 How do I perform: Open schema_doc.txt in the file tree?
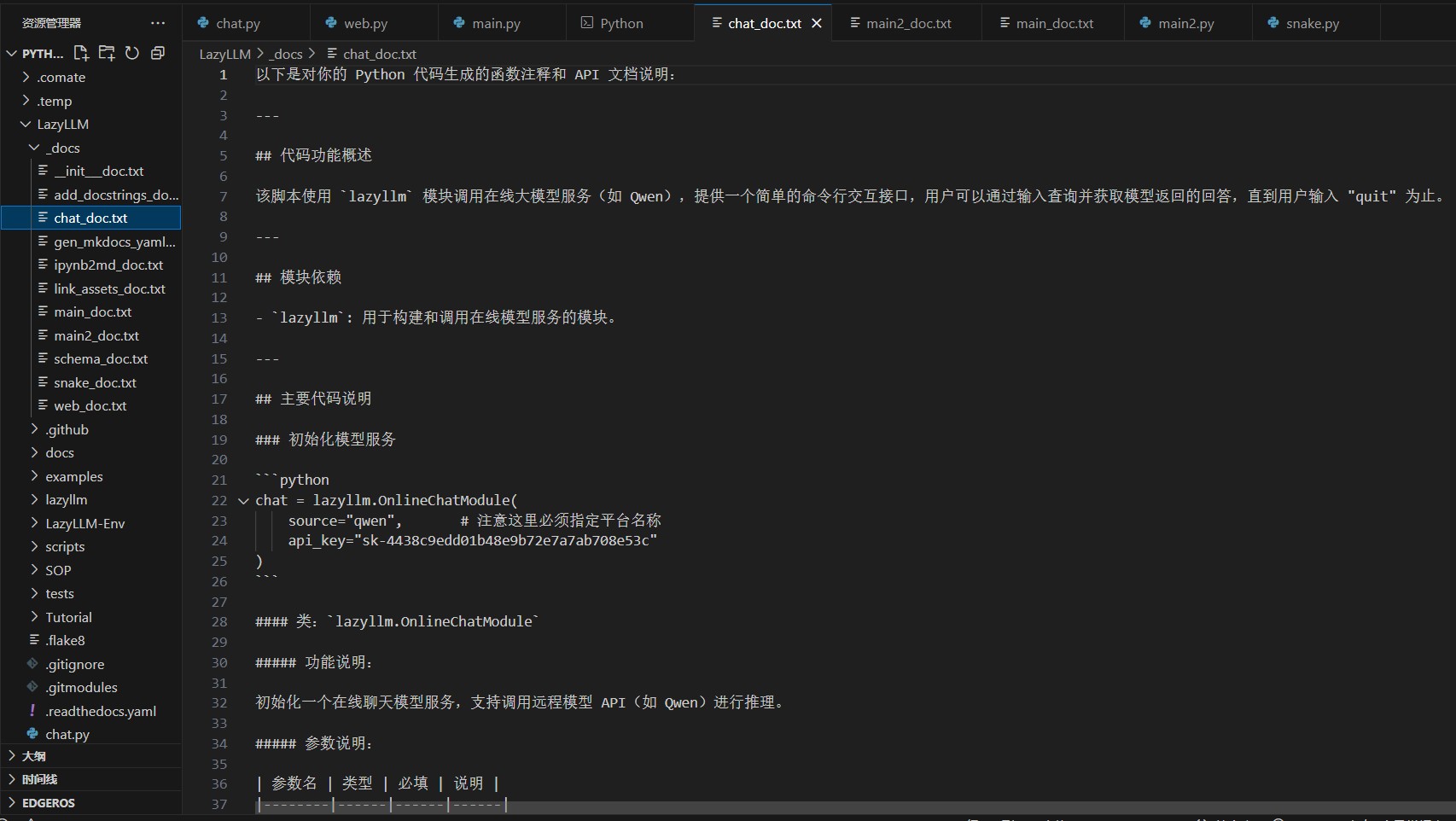tap(90, 358)
